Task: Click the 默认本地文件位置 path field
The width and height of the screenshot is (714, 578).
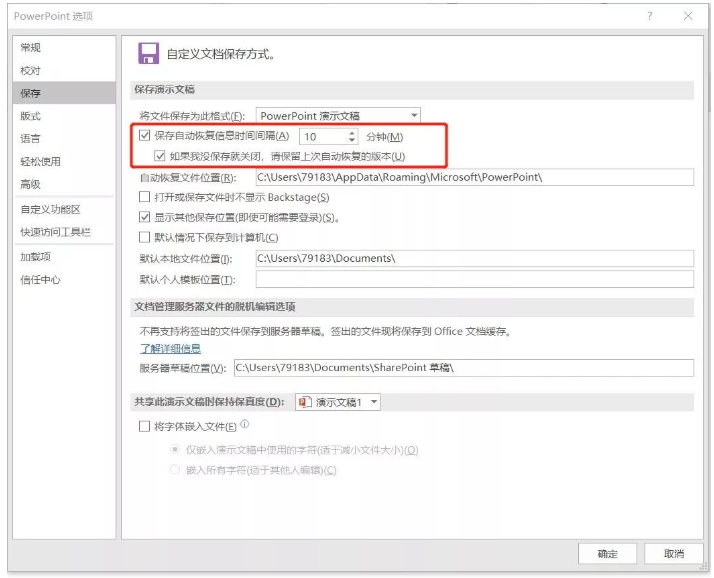Action: (x=474, y=258)
